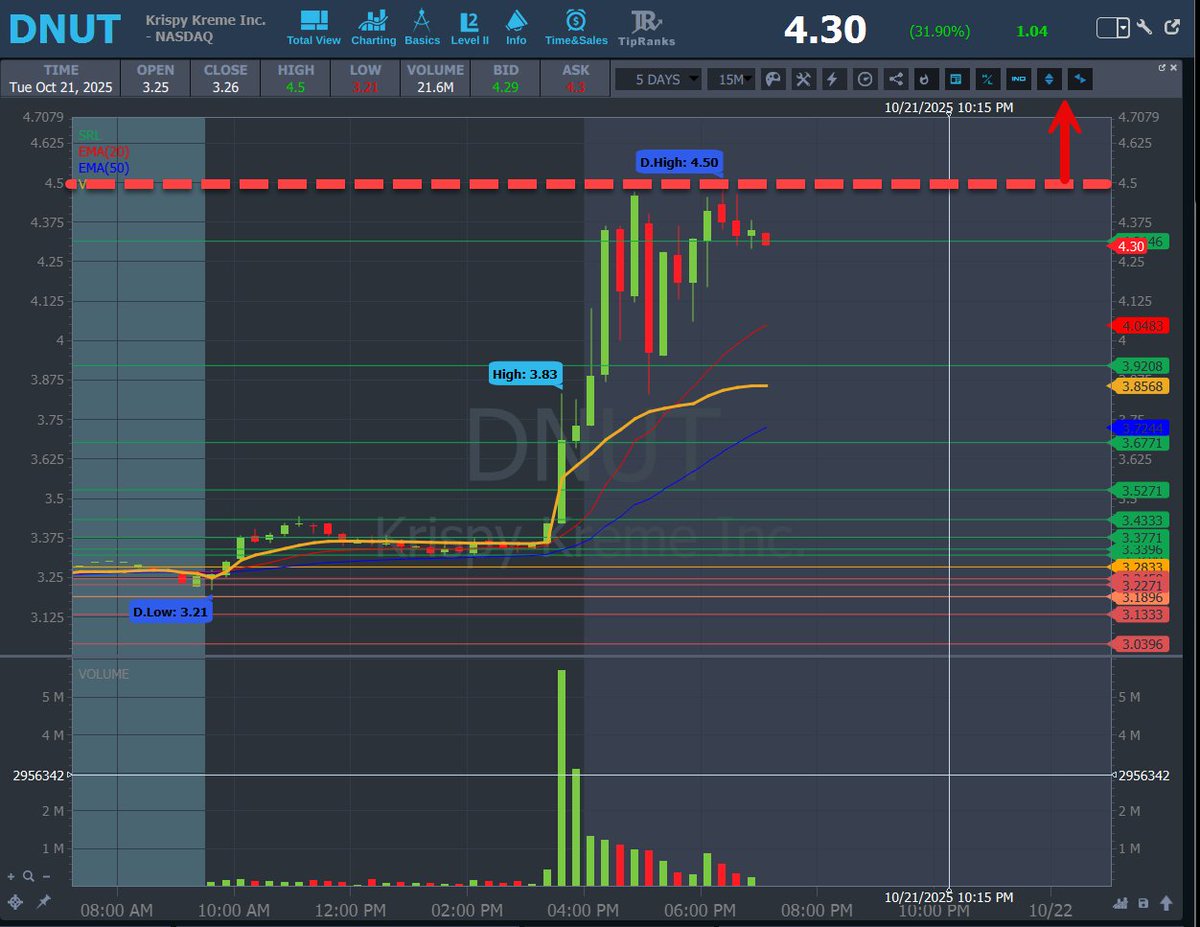Screen dimensions: 1200x927
Task: Close the chart panel with small X
Action: (1173, 68)
